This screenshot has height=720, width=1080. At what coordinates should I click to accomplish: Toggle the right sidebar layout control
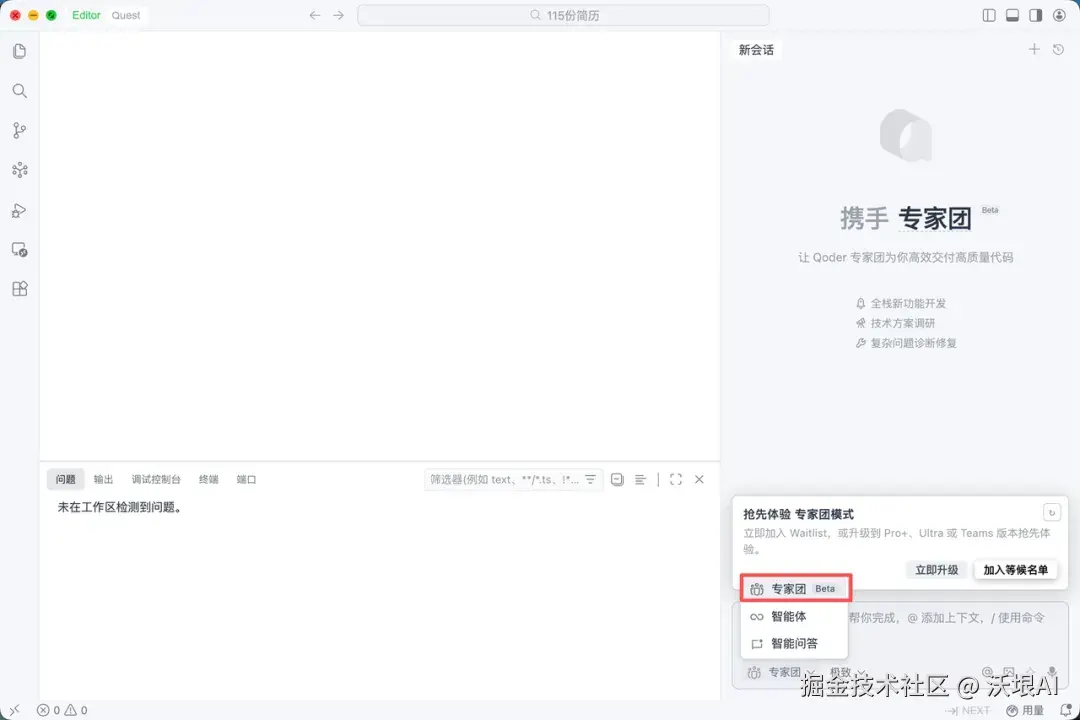tap(1036, 15)
